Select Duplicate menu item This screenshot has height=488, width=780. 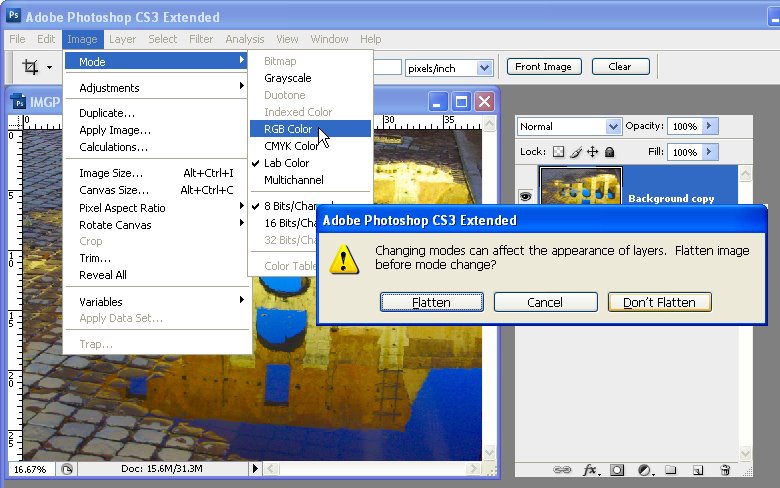click(156, 113)
